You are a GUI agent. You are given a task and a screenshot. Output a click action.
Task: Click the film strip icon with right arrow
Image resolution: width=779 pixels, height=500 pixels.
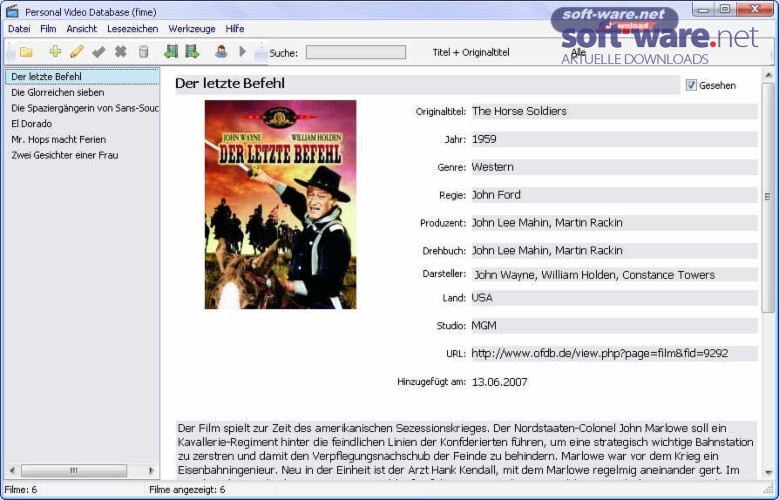[192, 51]
